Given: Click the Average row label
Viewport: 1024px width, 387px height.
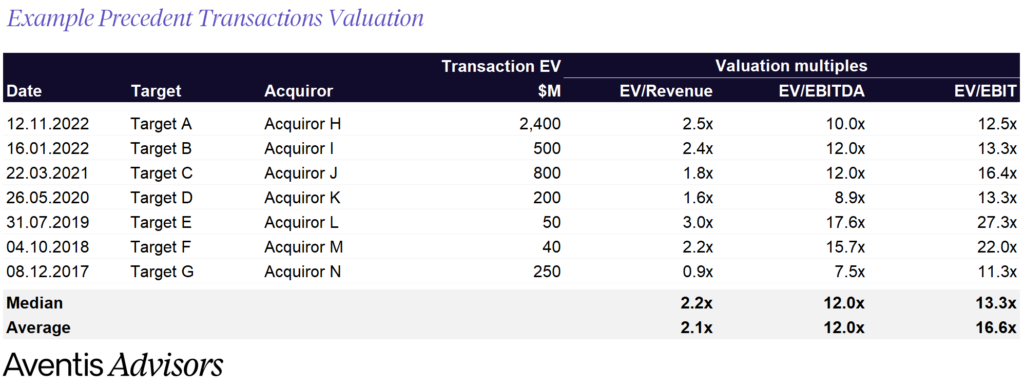Looking at the screenshot, I should tap(39, 327).
